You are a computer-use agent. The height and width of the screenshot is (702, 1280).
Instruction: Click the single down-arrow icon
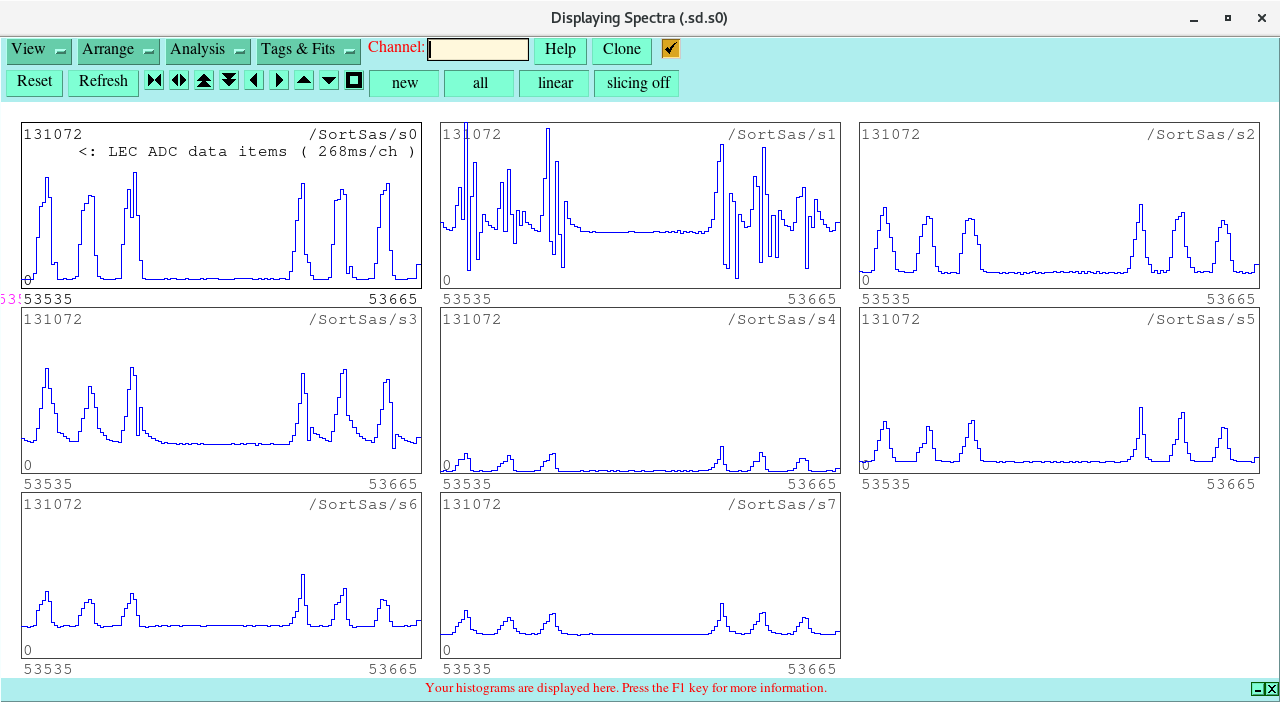coord(329,81)
